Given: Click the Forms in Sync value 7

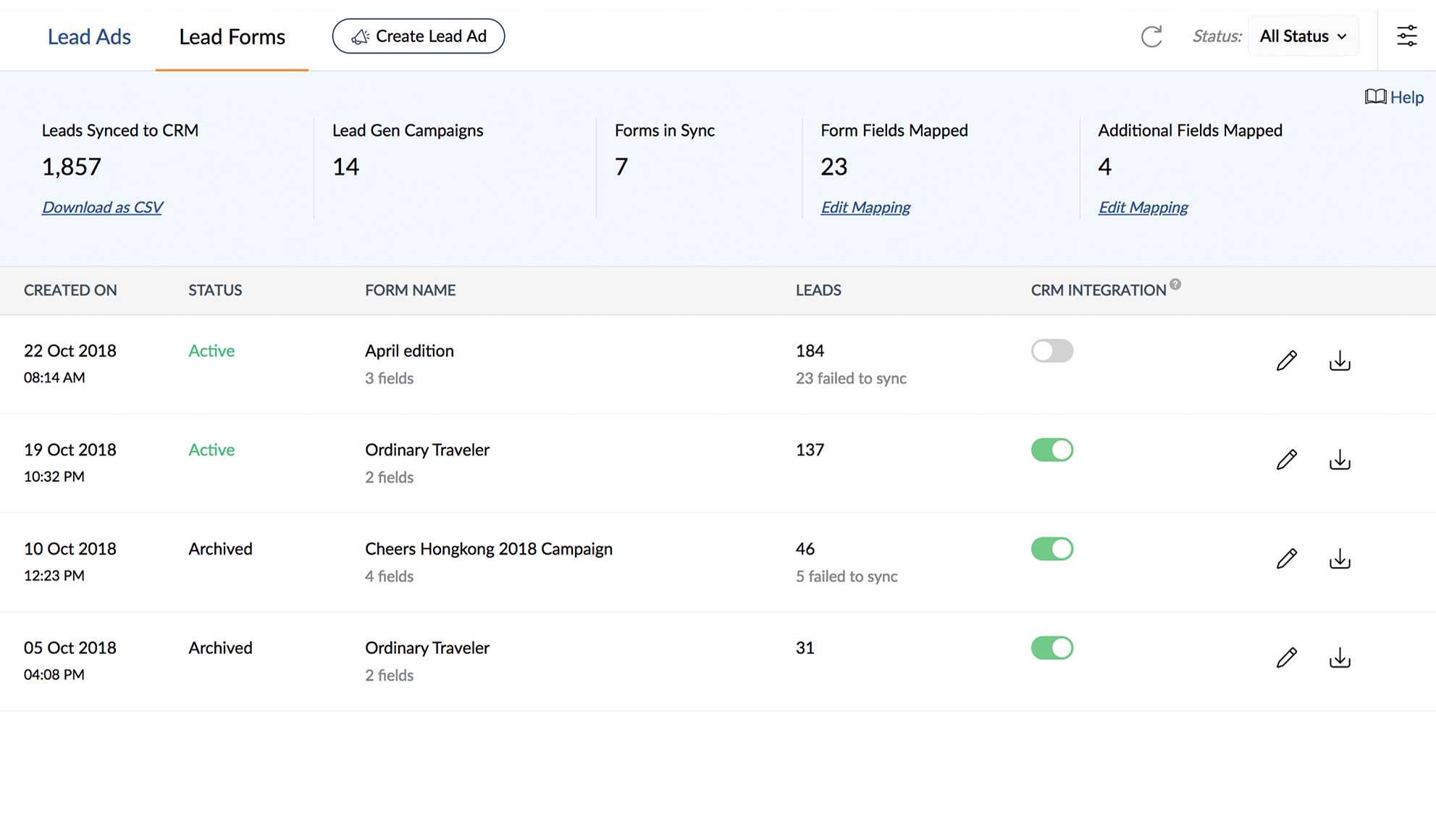Looking at the screenshot, I should [x=621, y=167].
